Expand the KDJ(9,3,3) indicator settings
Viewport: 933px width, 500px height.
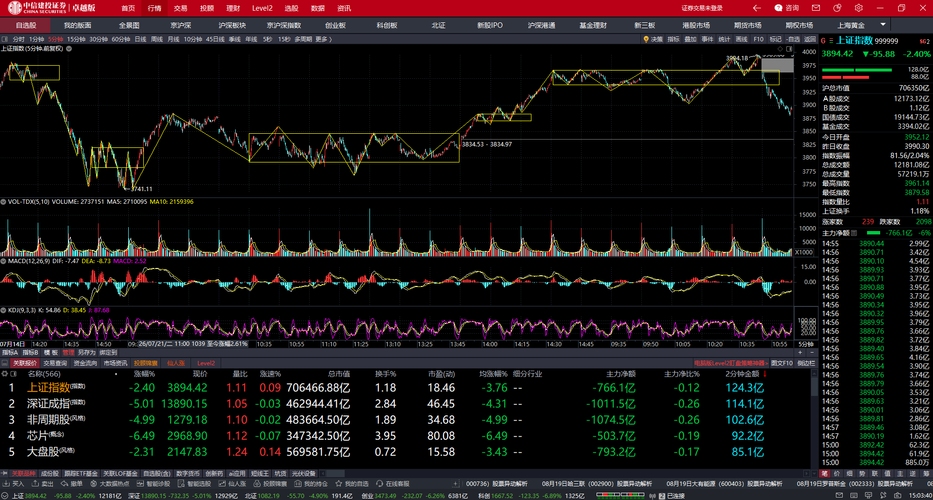5,310
